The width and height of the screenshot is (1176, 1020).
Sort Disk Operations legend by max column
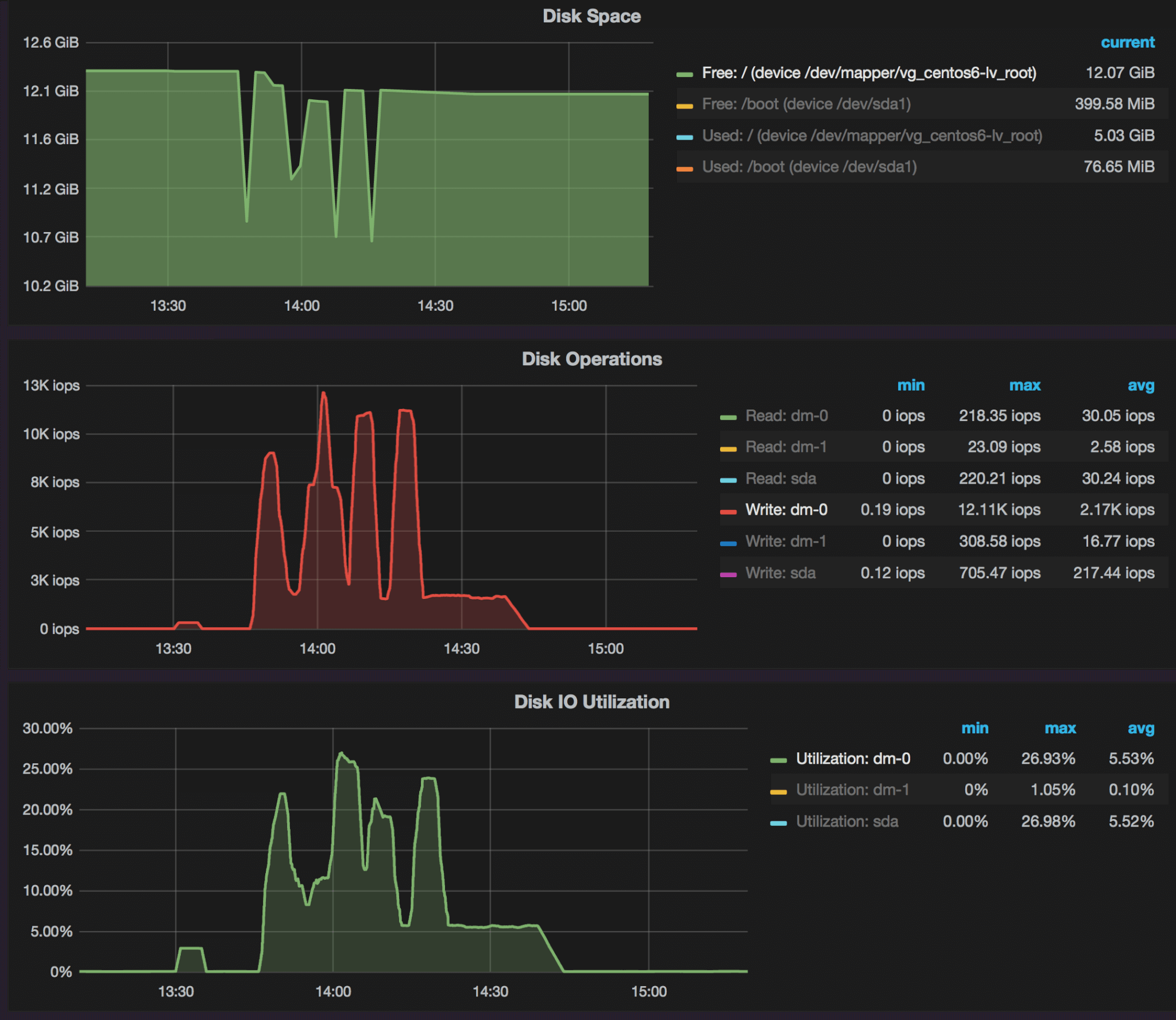point(1024,385)
